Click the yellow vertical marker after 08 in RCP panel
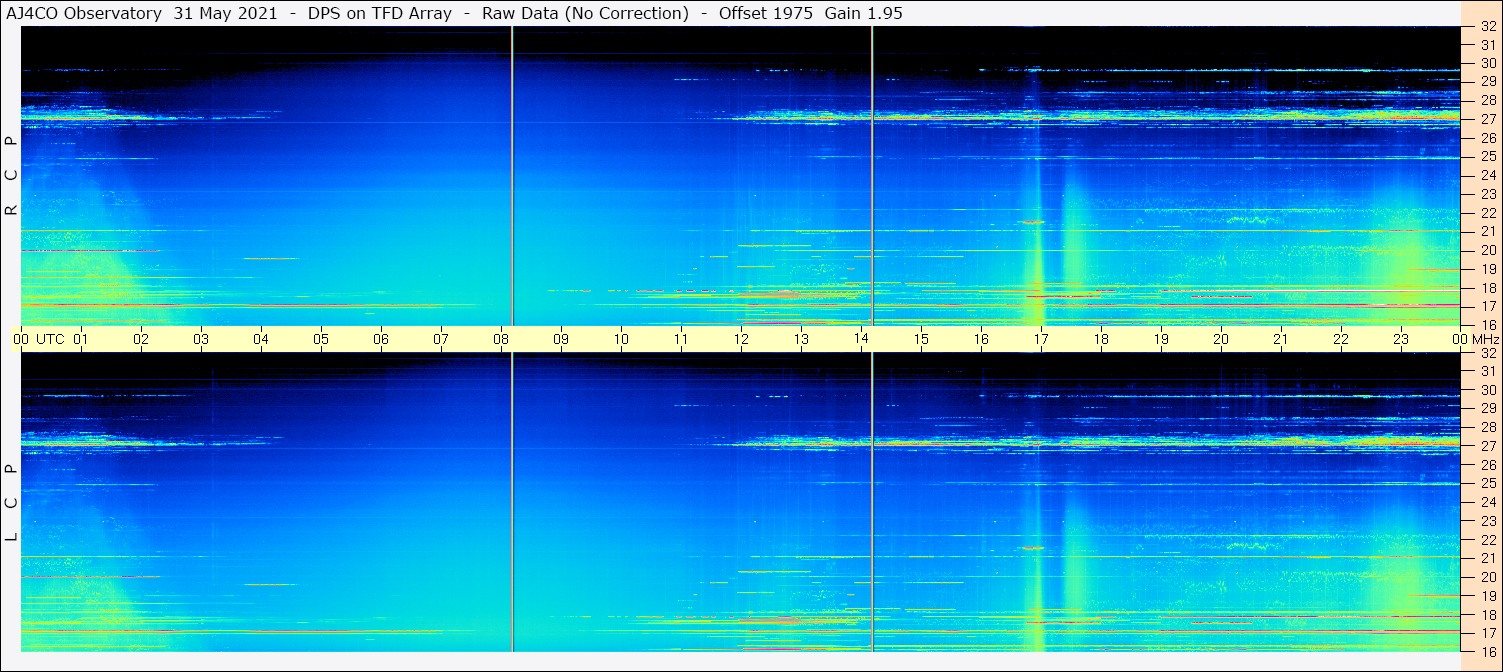 tap(512, 176)
